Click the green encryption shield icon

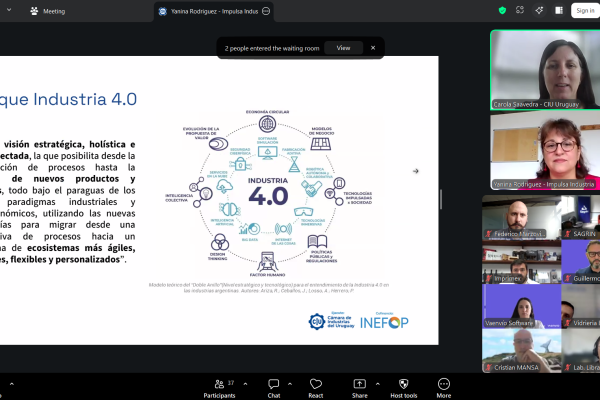click(x=503, y=10)
